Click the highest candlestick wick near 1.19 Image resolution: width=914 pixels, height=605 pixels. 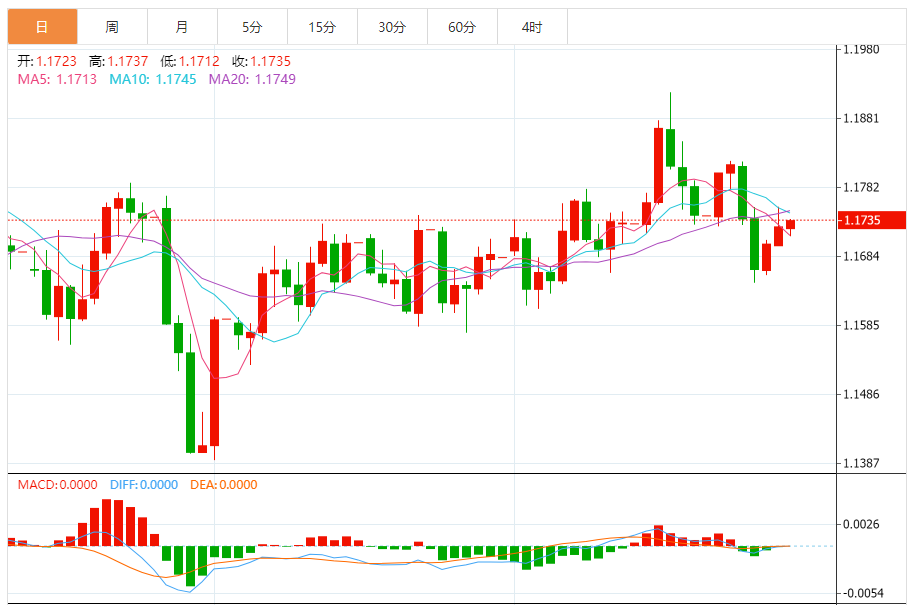pos(670,111)
